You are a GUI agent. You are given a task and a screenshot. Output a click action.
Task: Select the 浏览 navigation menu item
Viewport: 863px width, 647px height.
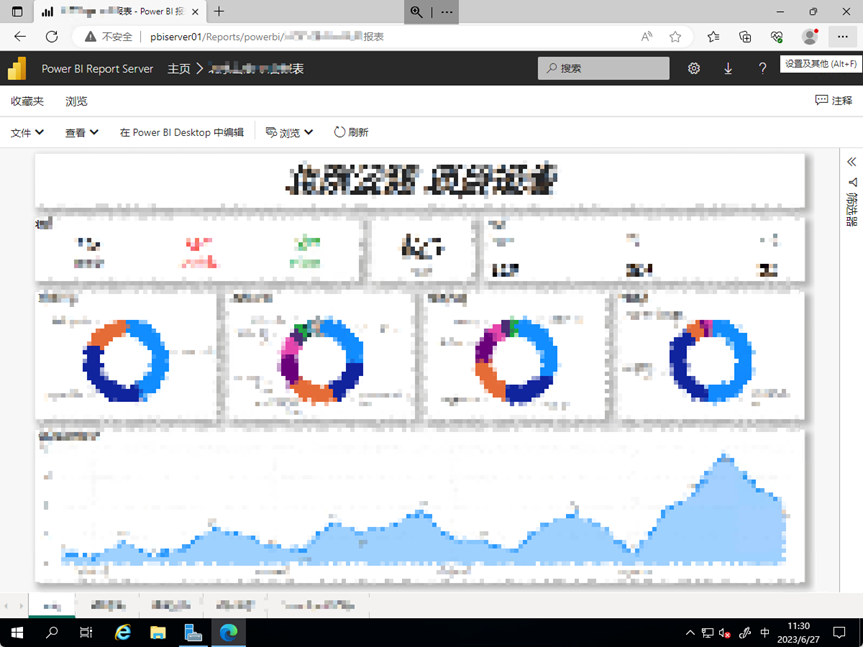[x=76, y=101]
